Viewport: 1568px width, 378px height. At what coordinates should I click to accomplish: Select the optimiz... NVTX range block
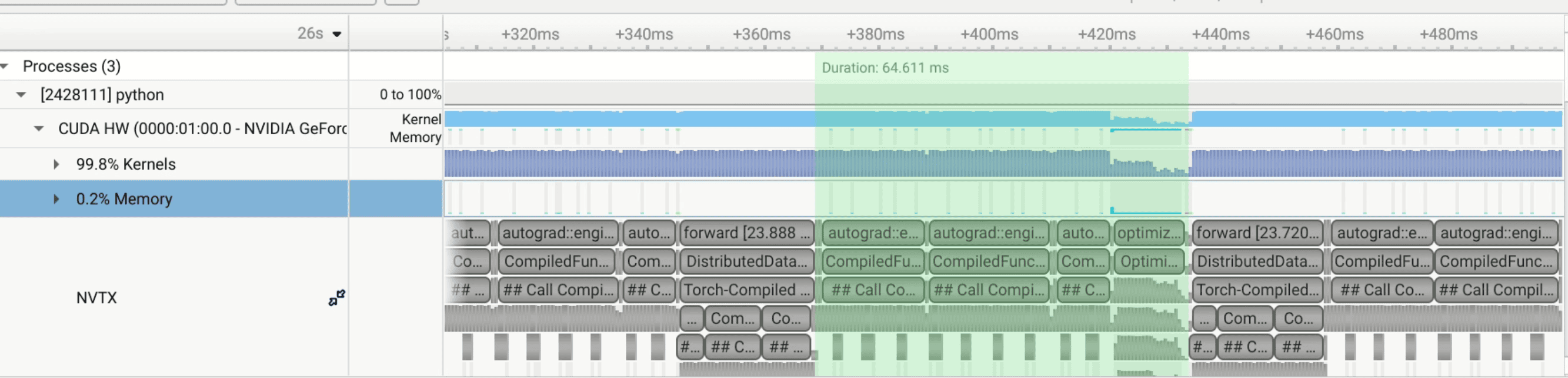point(1149,233)
